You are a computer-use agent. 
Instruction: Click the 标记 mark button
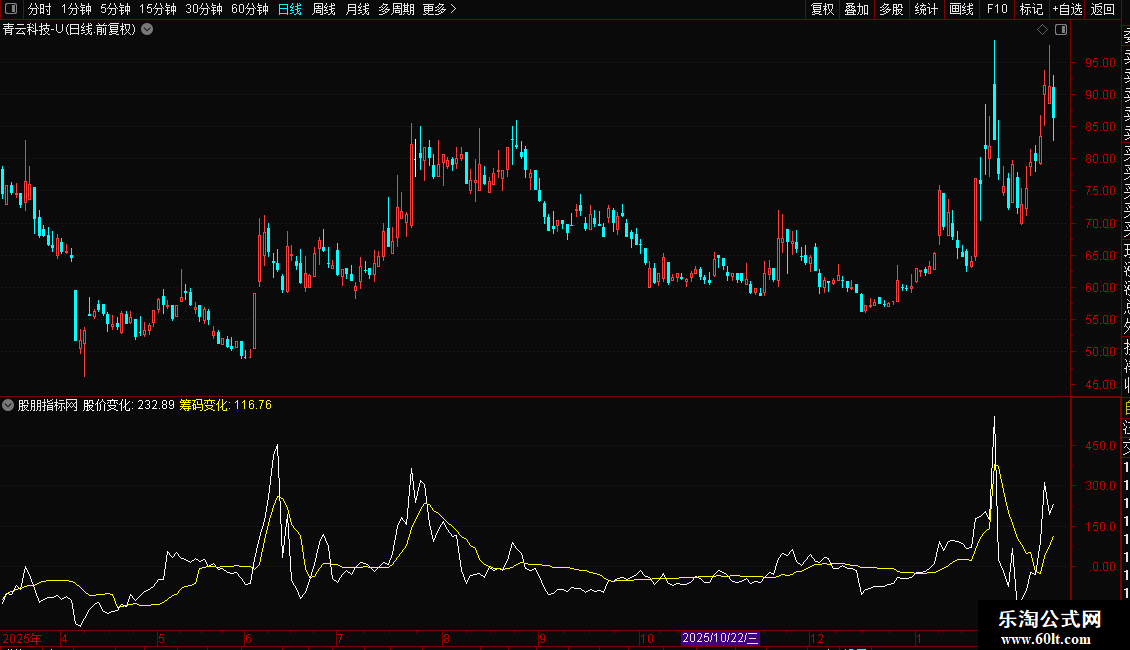(1031, 9)
